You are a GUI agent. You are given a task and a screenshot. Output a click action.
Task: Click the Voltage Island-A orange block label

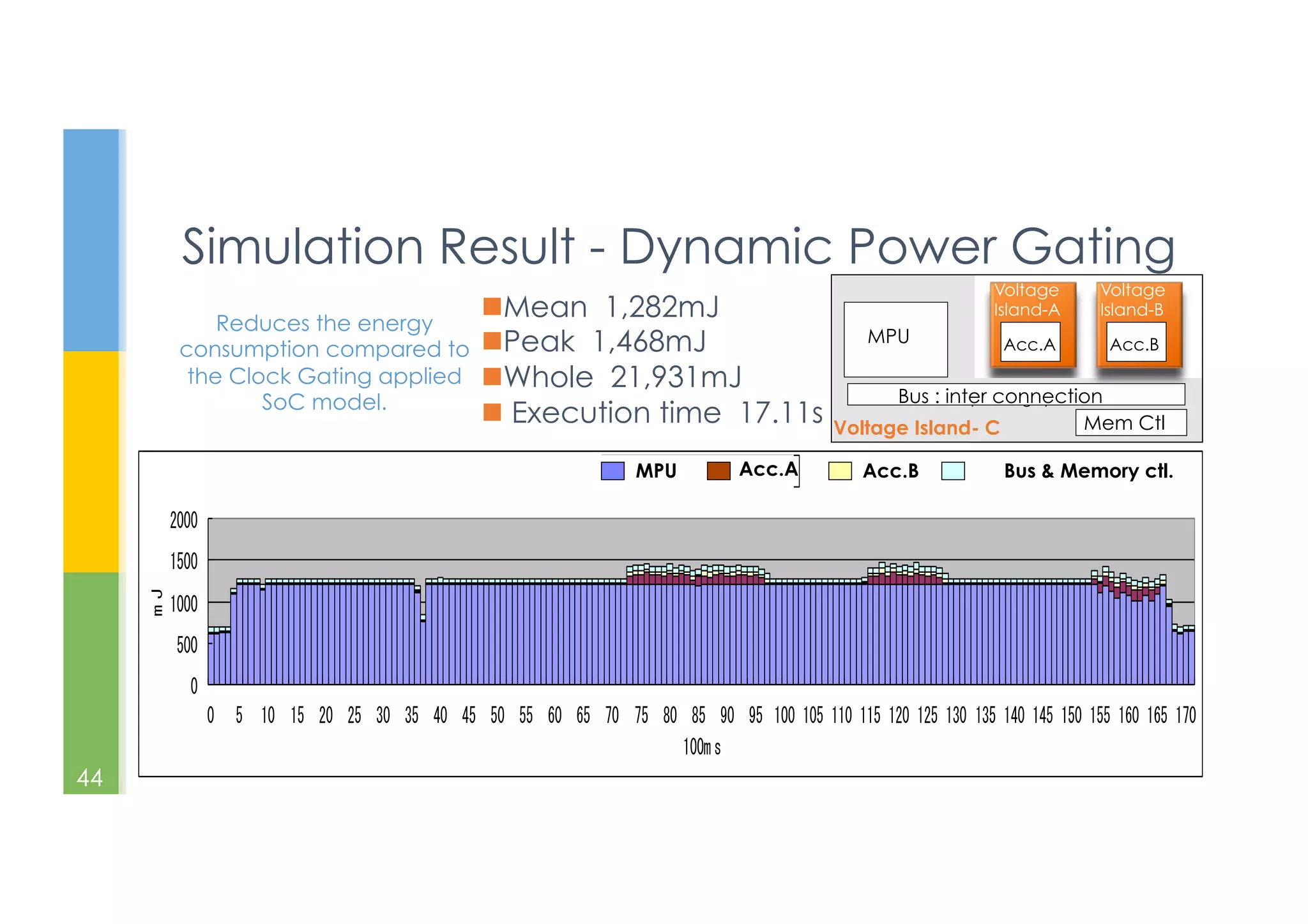pyautogui.click(x=1026, y=299)
